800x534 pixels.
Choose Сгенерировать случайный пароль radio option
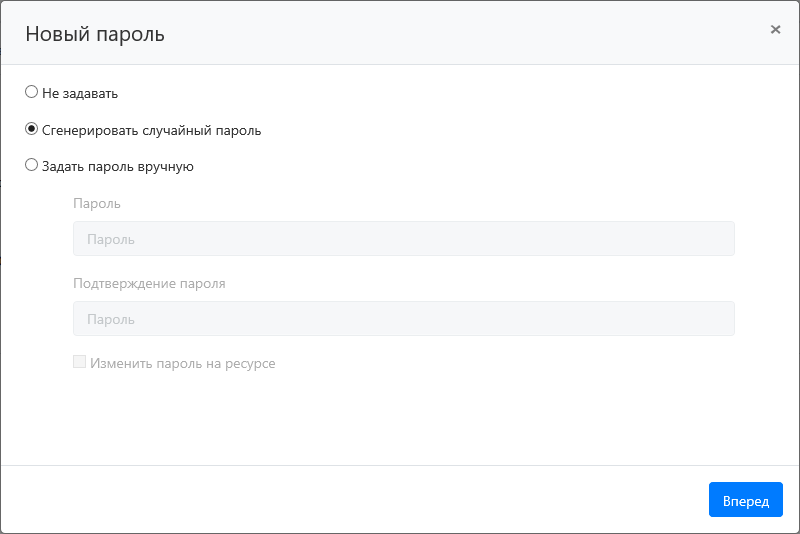tap(31, 129)
